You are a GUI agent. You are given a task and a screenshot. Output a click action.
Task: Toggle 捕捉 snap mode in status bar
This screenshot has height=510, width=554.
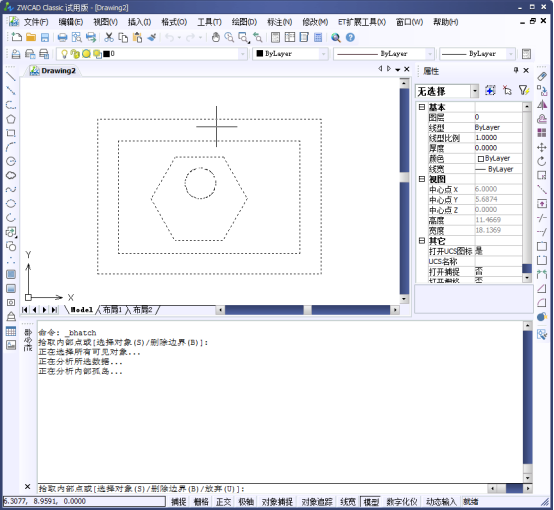pos(179,502)
